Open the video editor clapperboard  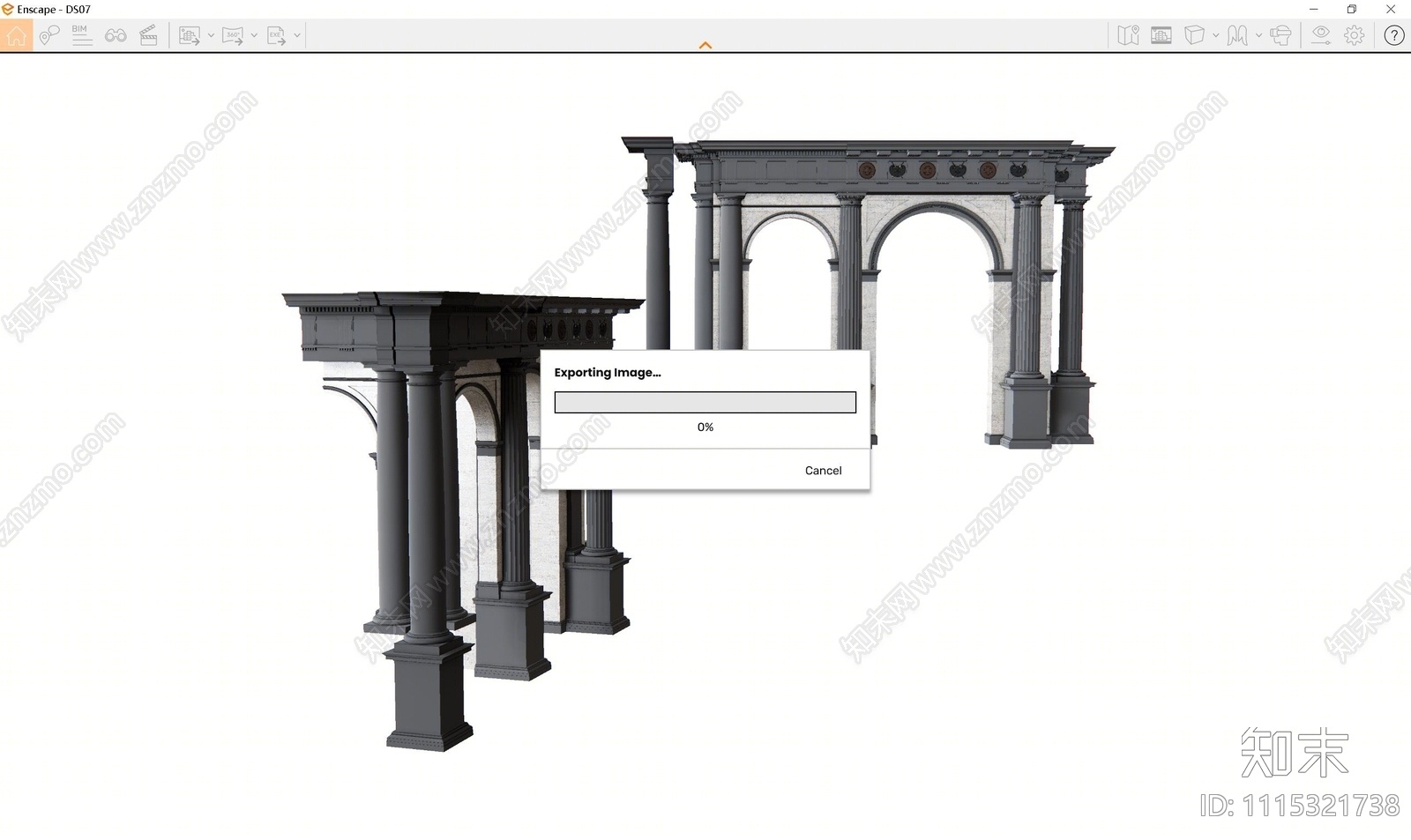[x=149, y=35]
